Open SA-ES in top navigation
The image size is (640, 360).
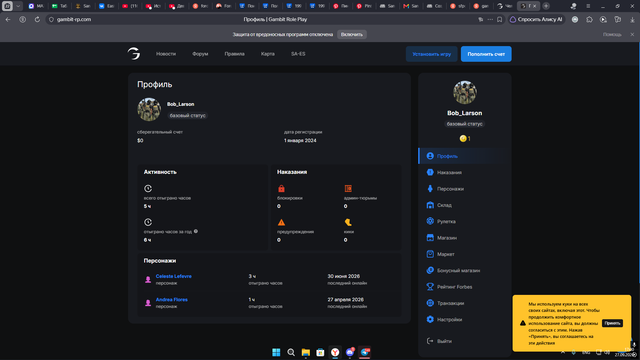tap(298, 54)
